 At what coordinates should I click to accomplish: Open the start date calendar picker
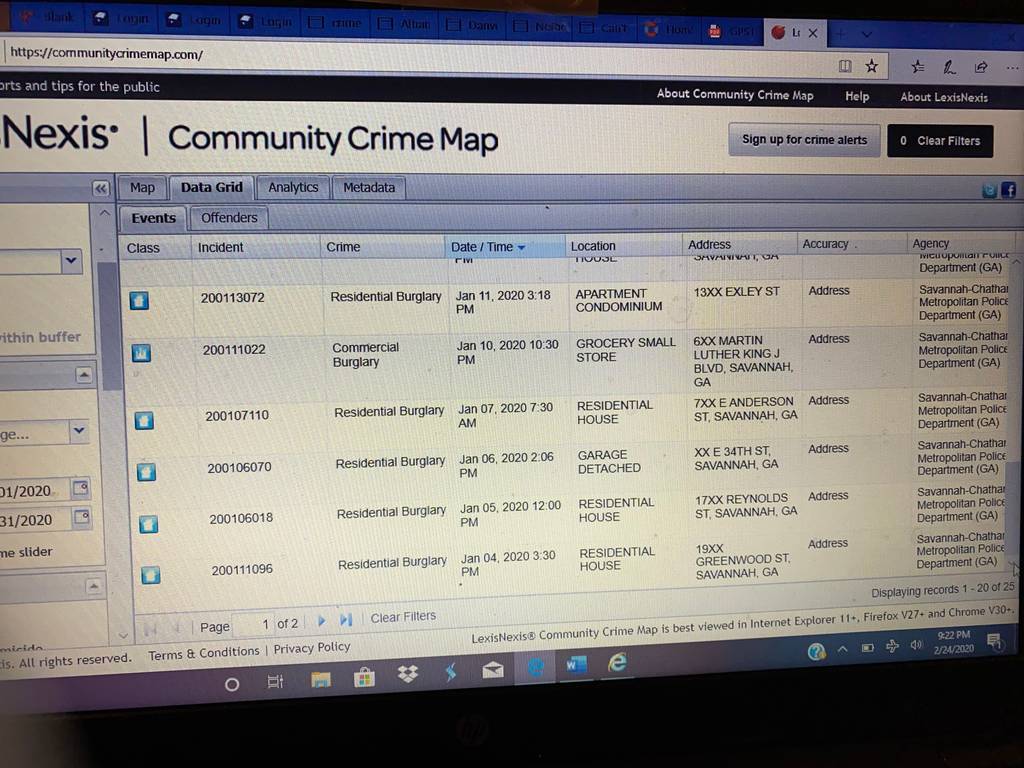pos(81,488)
